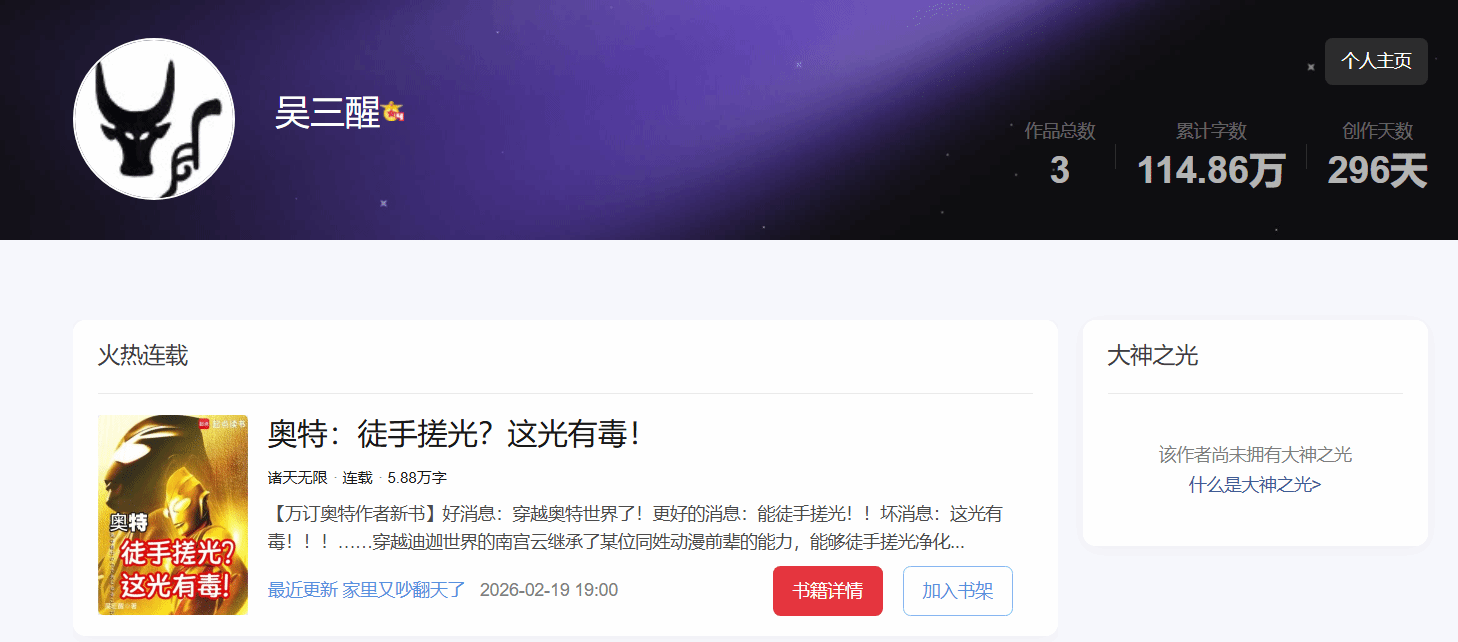Open the title 奥特：徒手搓光？这光有毒！

[453, 434]
